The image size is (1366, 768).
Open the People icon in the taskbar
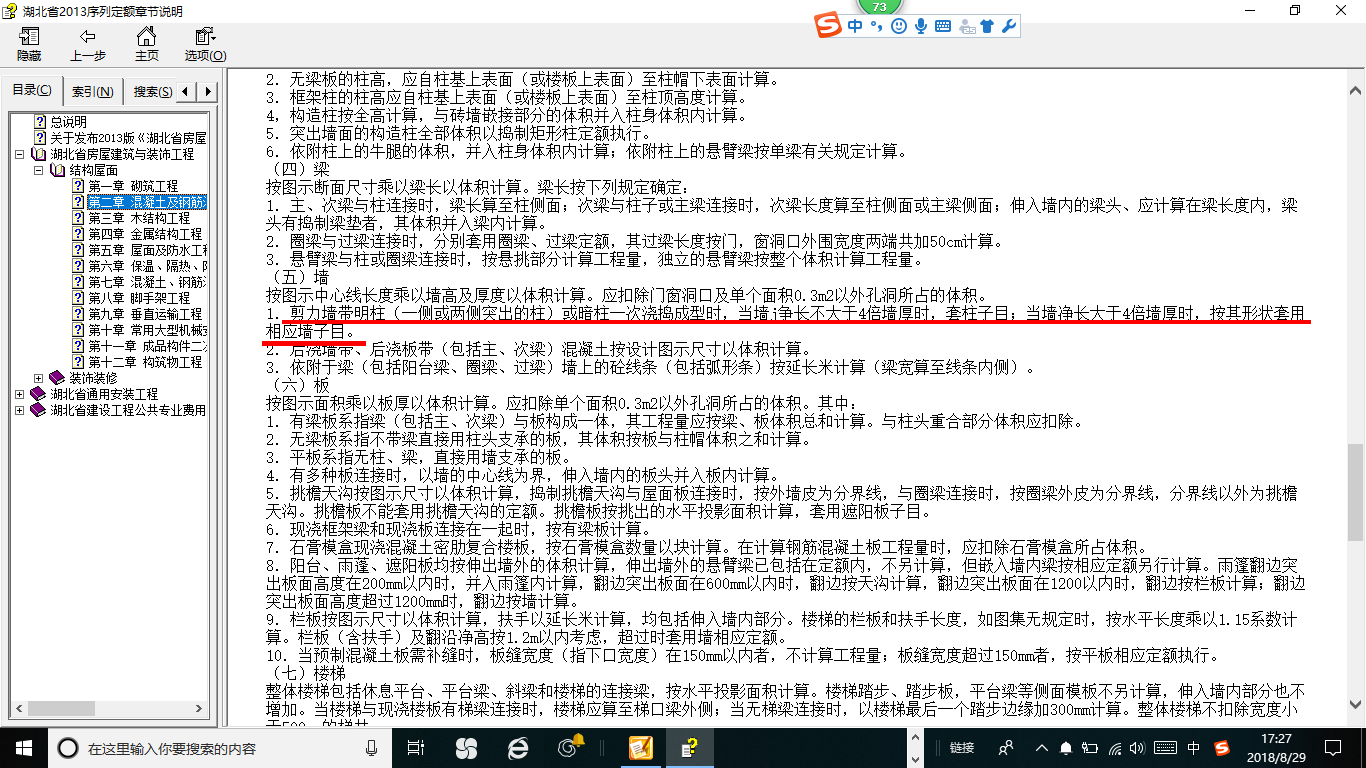1006,747
